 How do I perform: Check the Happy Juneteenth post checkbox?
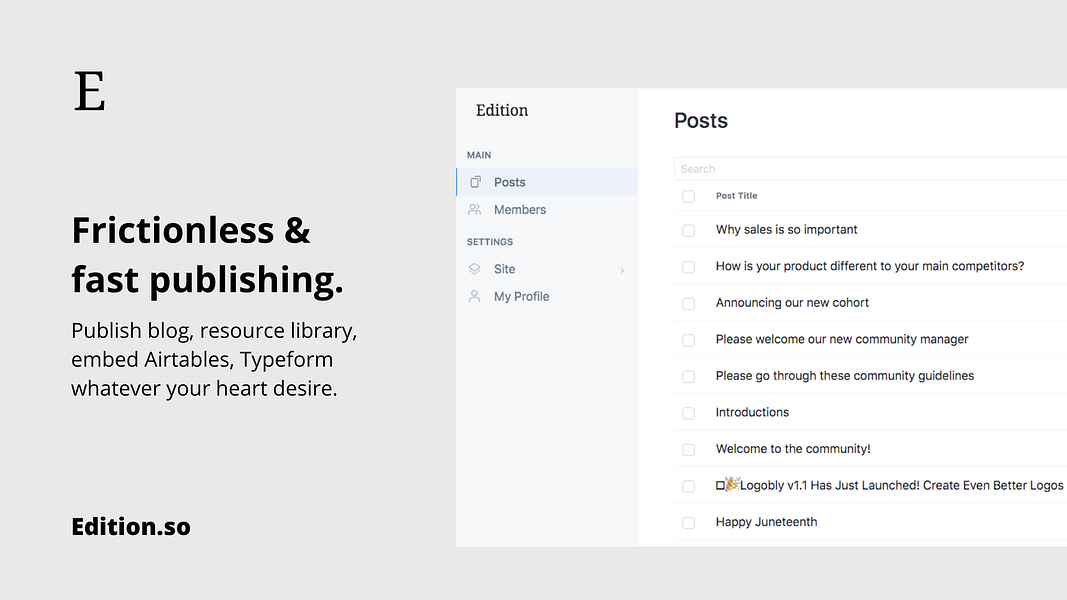688,523
